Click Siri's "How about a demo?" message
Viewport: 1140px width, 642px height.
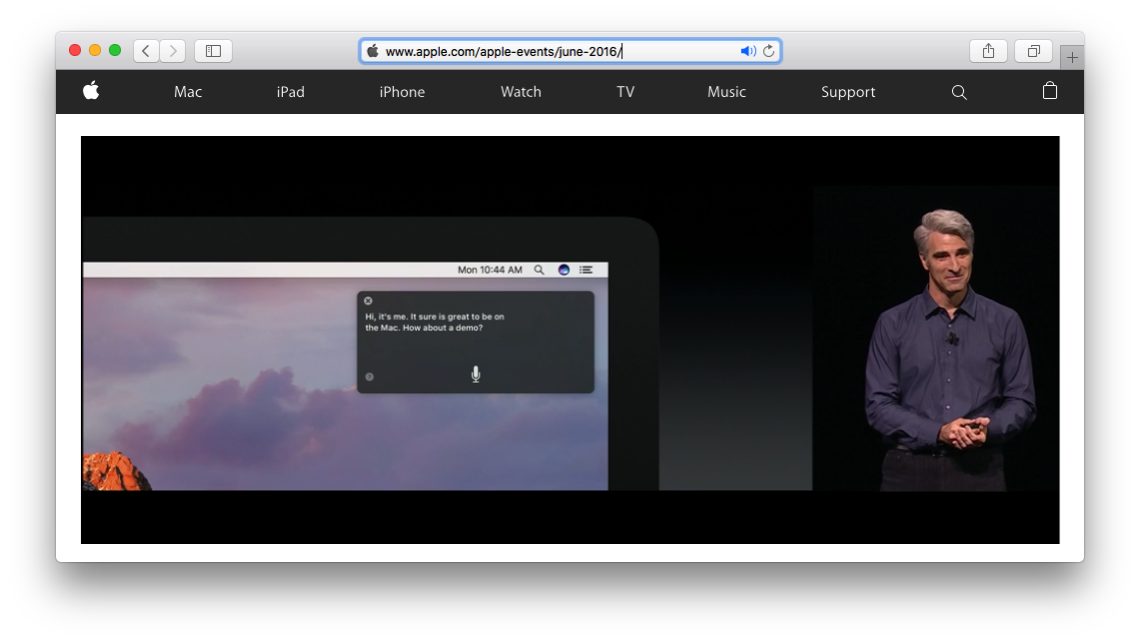443,328
